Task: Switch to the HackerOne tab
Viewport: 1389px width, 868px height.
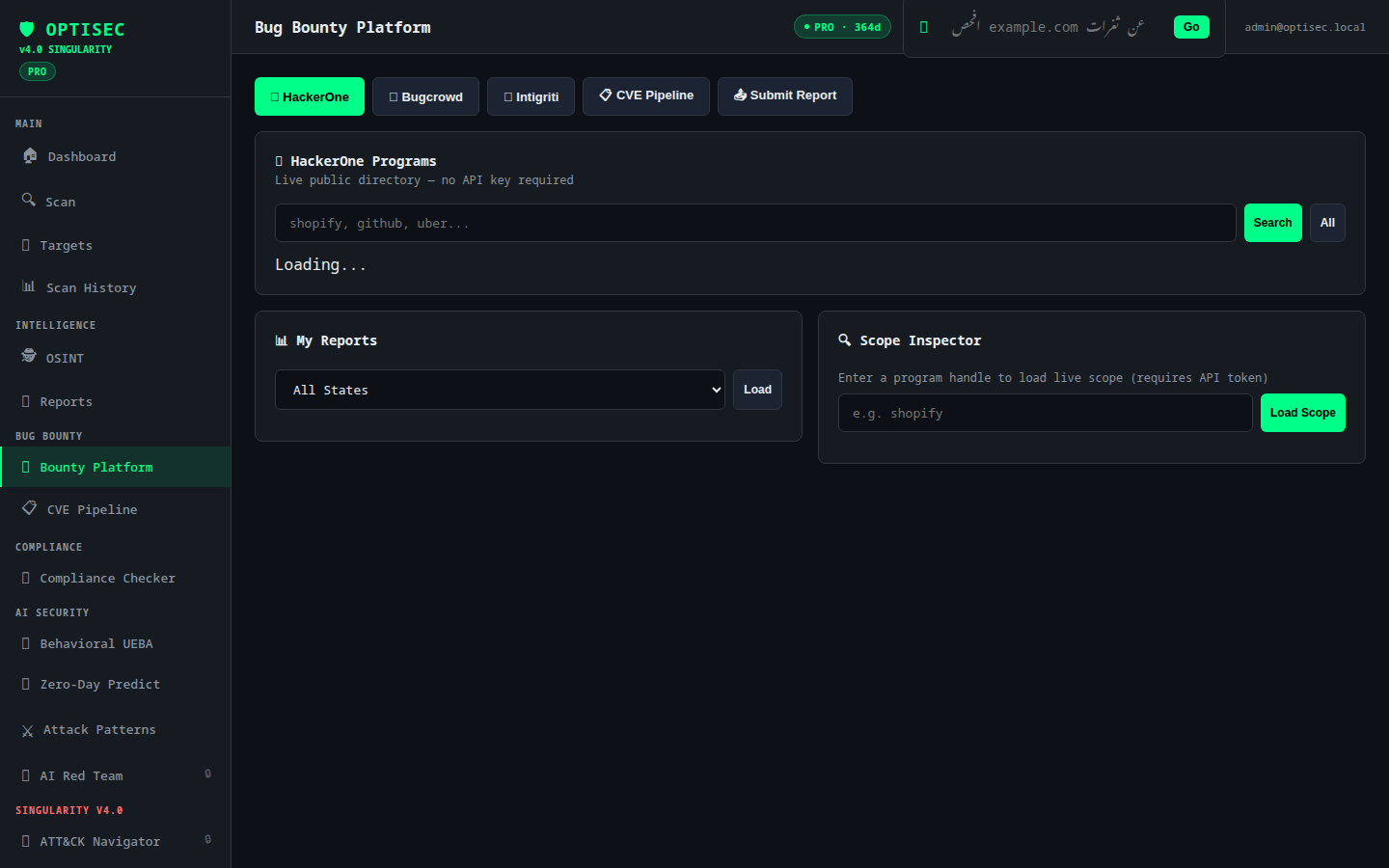Action: [310, 96]
